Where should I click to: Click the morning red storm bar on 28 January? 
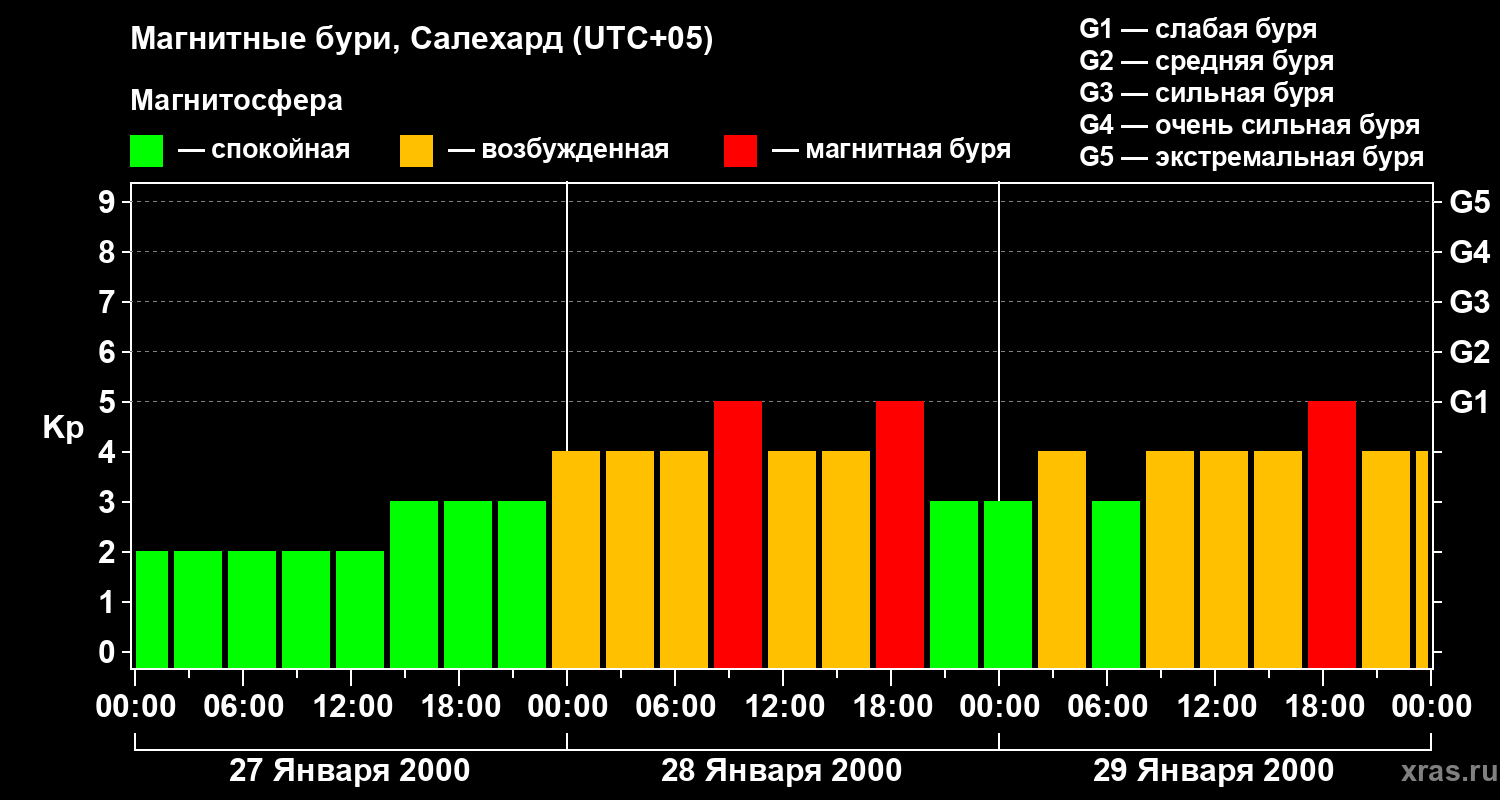click(738, 535)
